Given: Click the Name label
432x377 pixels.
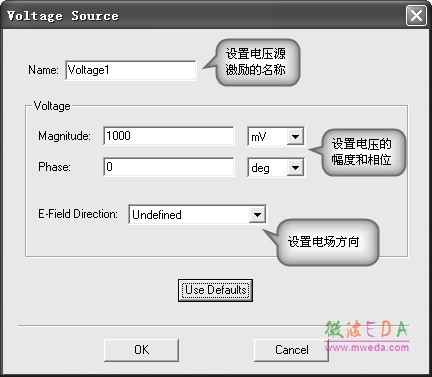Looking at the screenshot, I should click(43, 70).
